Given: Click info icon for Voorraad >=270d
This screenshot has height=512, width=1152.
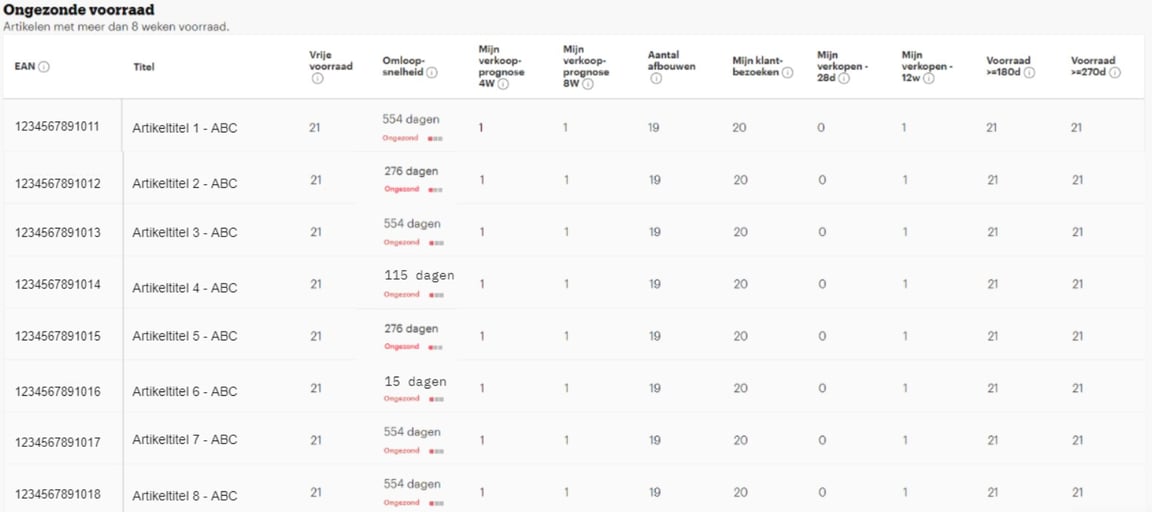Looking at the screenshot, I should (x=1114, y=73).
